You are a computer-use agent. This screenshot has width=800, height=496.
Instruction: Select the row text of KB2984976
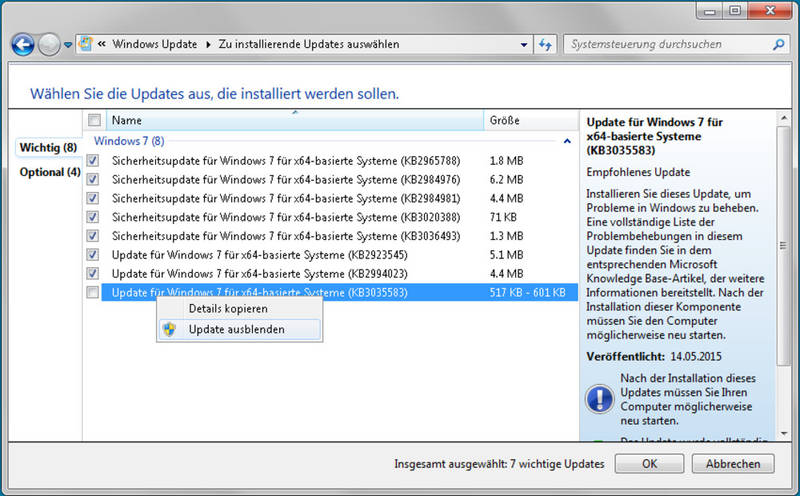pyautogui.click(x=286, y=180)
